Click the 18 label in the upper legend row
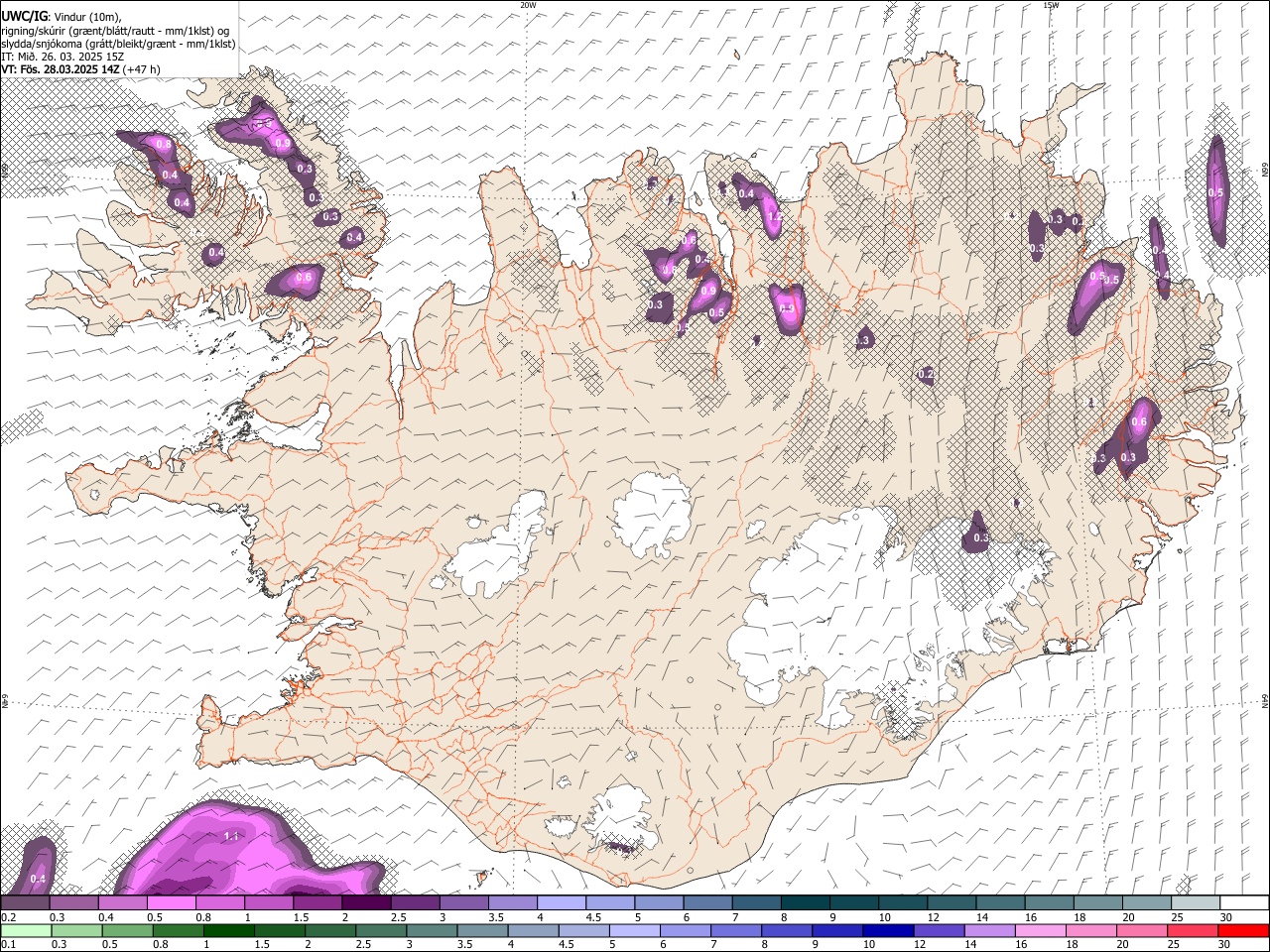1270x952 pixels. (1079, 917)
